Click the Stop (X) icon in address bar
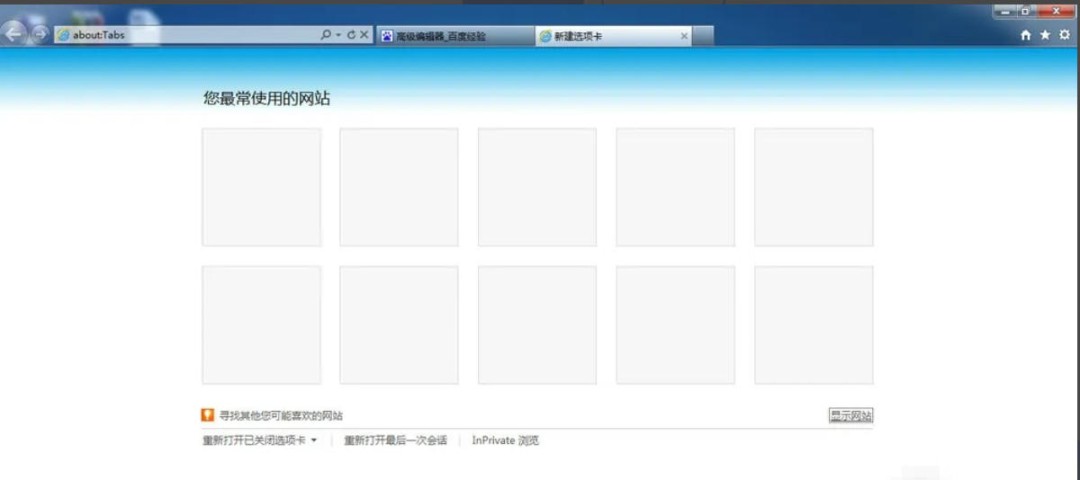The width and height of the screenshot is (1080, 480). click(x=364, y=35)
